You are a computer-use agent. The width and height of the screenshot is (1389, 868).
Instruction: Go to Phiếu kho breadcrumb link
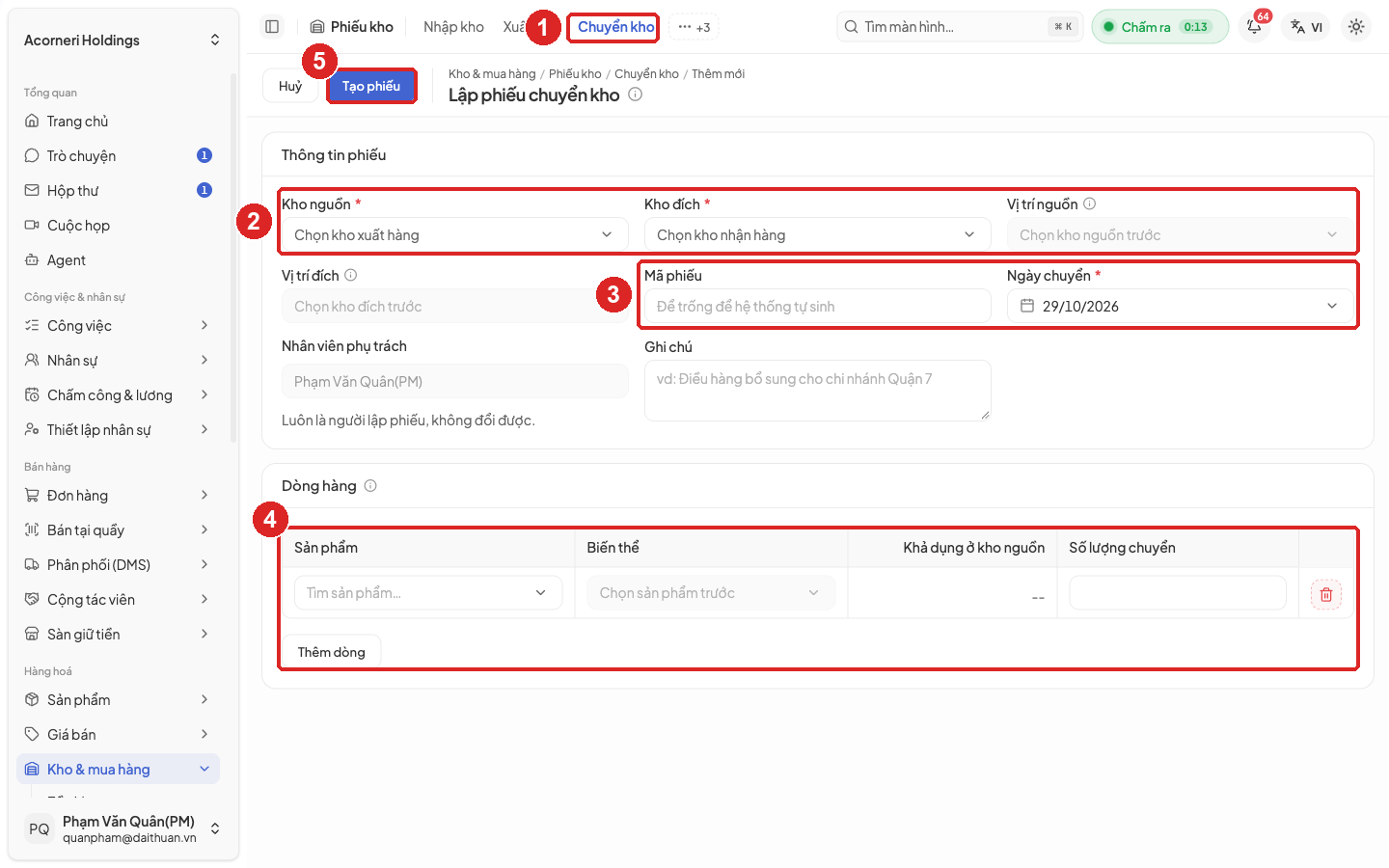[575, 74]
